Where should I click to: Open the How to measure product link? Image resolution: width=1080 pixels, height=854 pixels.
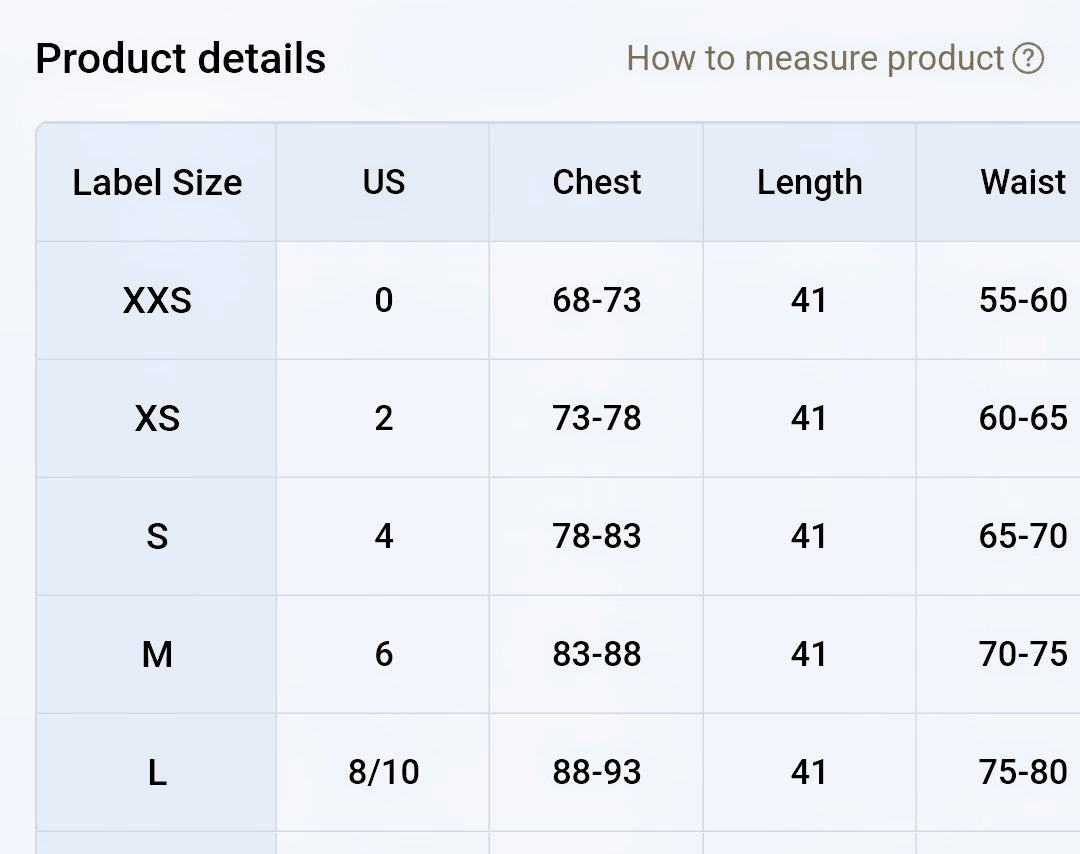click(x=835, y=58)
